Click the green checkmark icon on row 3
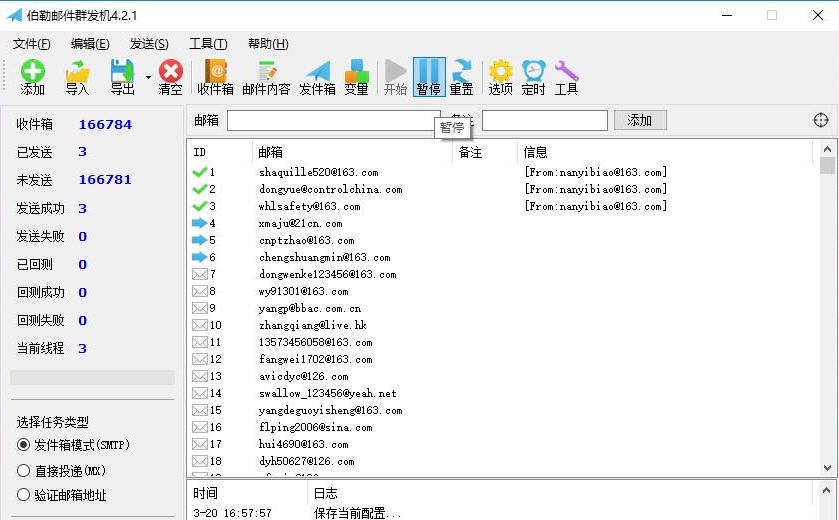The image size is (839, 520). (200, 206)
